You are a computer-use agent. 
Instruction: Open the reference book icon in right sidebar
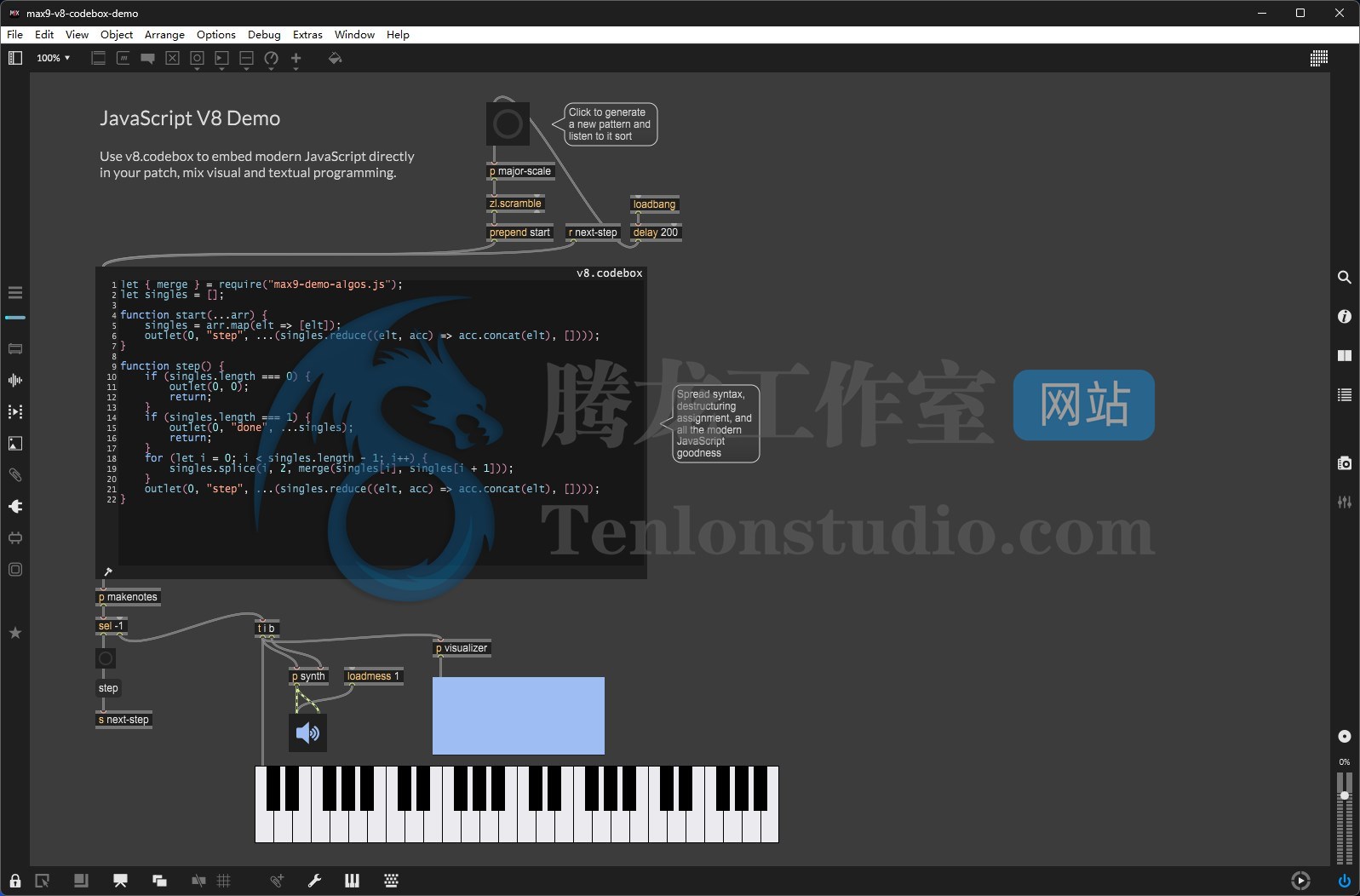coord(1345,356)
